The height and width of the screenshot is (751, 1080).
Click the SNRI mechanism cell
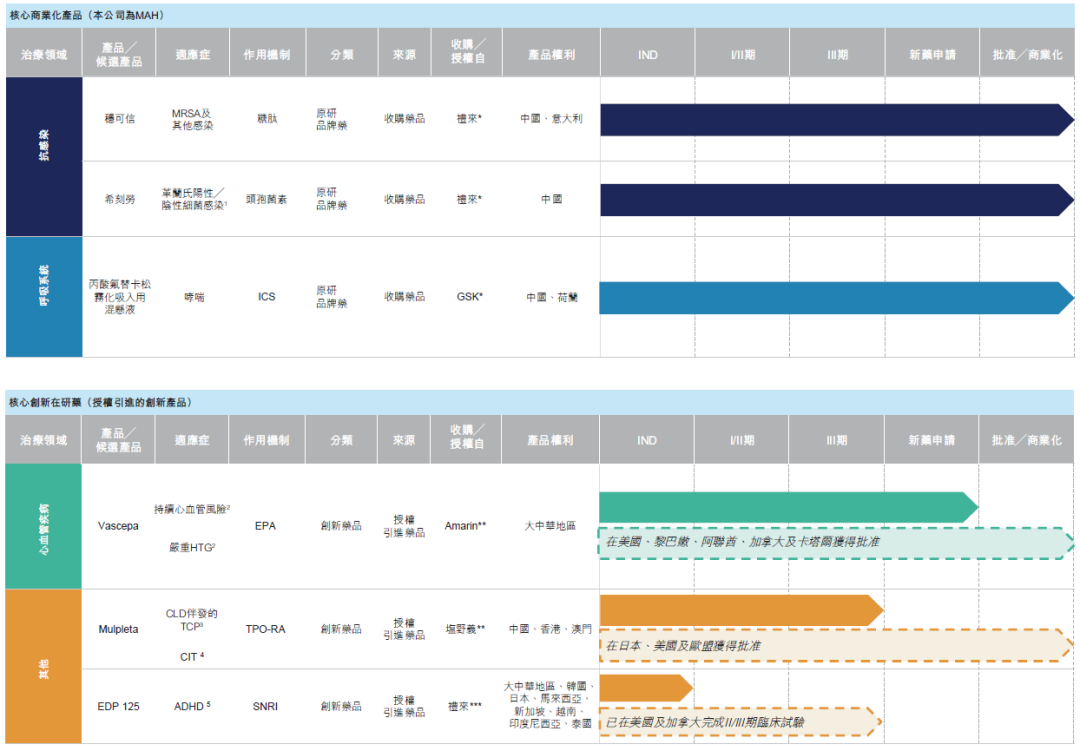(x=266, y=706)
